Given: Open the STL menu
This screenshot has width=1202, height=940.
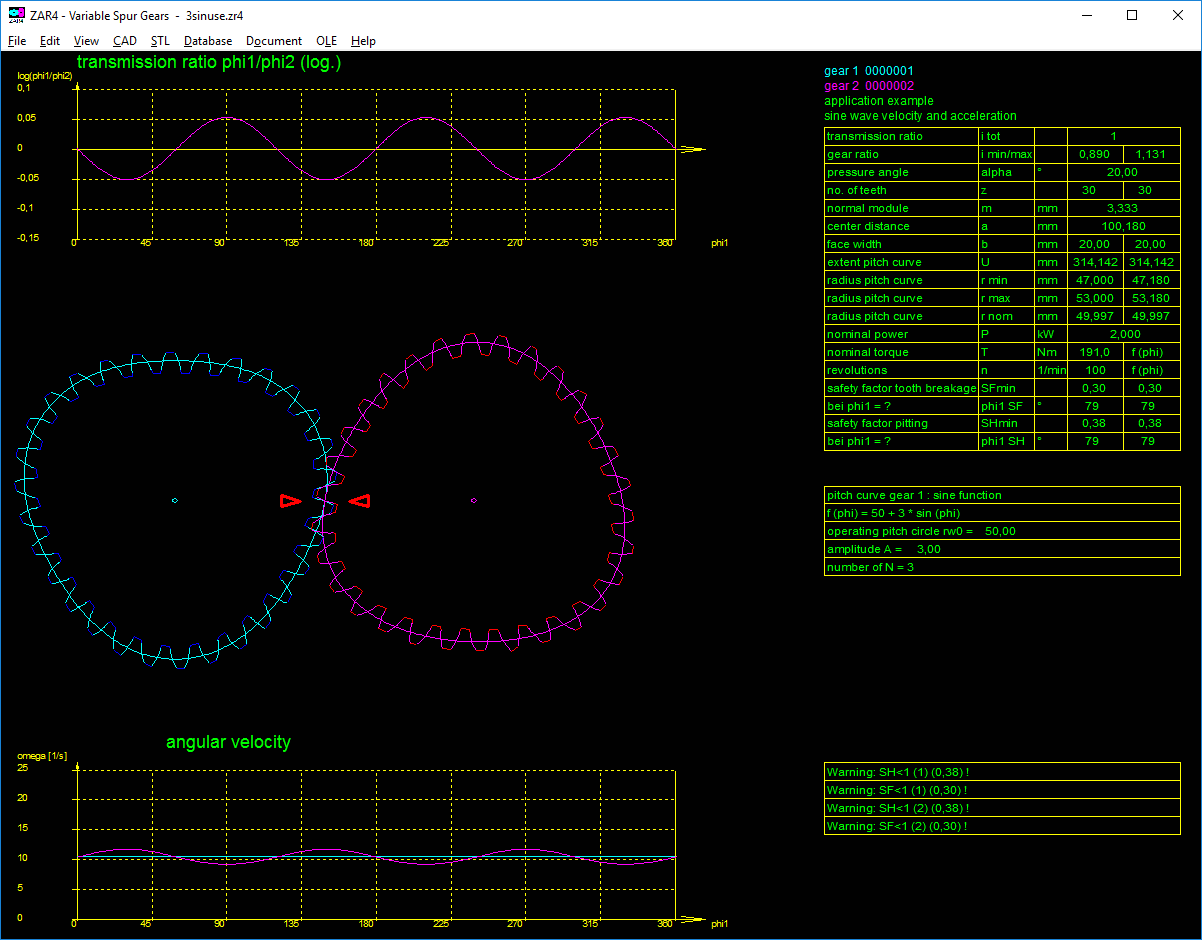Looking at the screenshot, I should [160, 41].
